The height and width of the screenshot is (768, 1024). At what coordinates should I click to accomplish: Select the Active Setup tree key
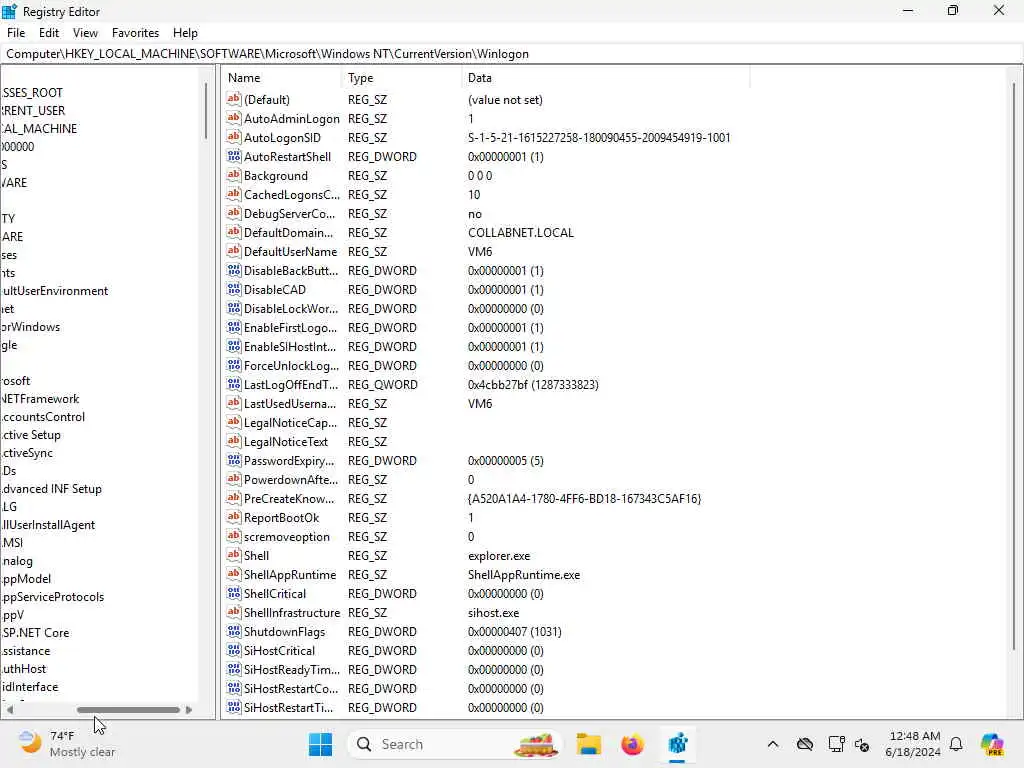click(31, 434)
